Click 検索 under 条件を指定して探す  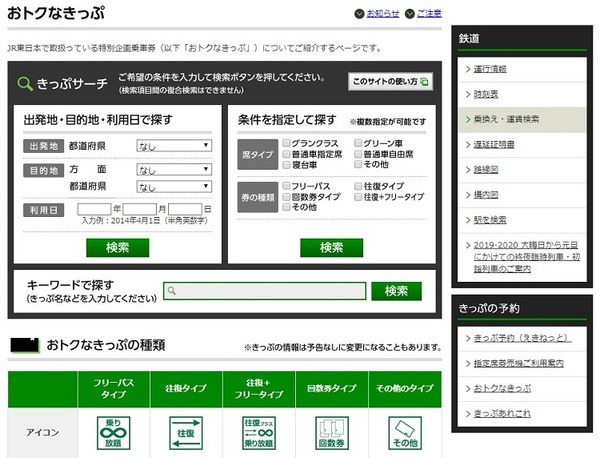point(331,248)
